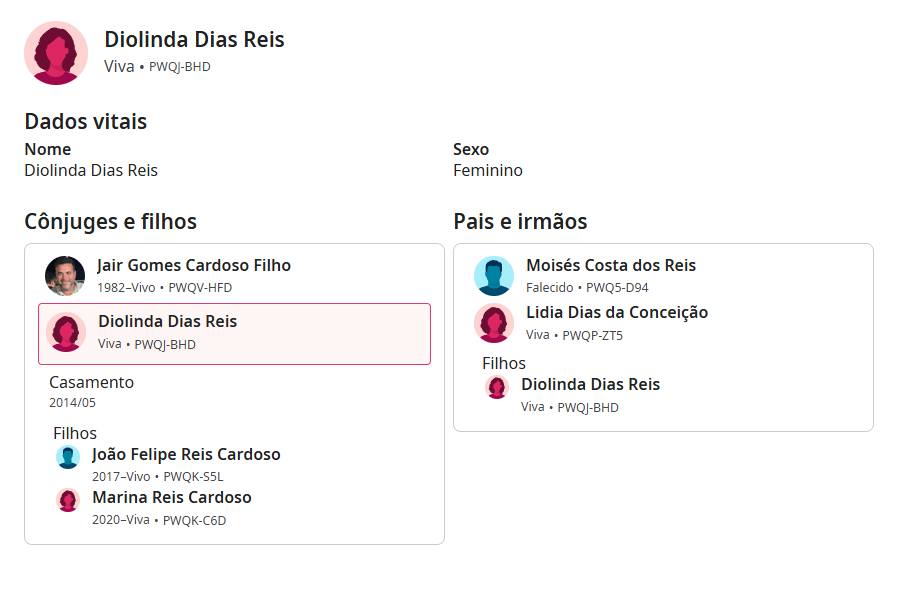Click the Diolinda Dias Reis page title

194,40
